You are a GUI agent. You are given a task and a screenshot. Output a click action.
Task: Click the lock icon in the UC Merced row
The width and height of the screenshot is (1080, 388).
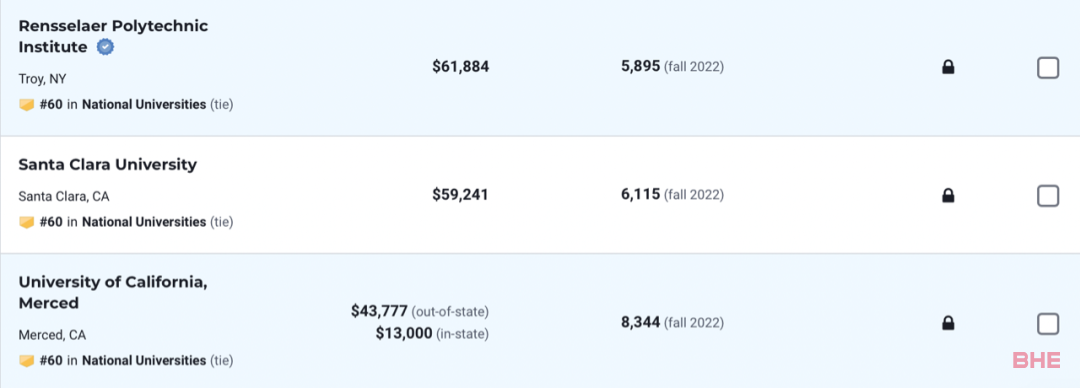(x=948, y=323)
